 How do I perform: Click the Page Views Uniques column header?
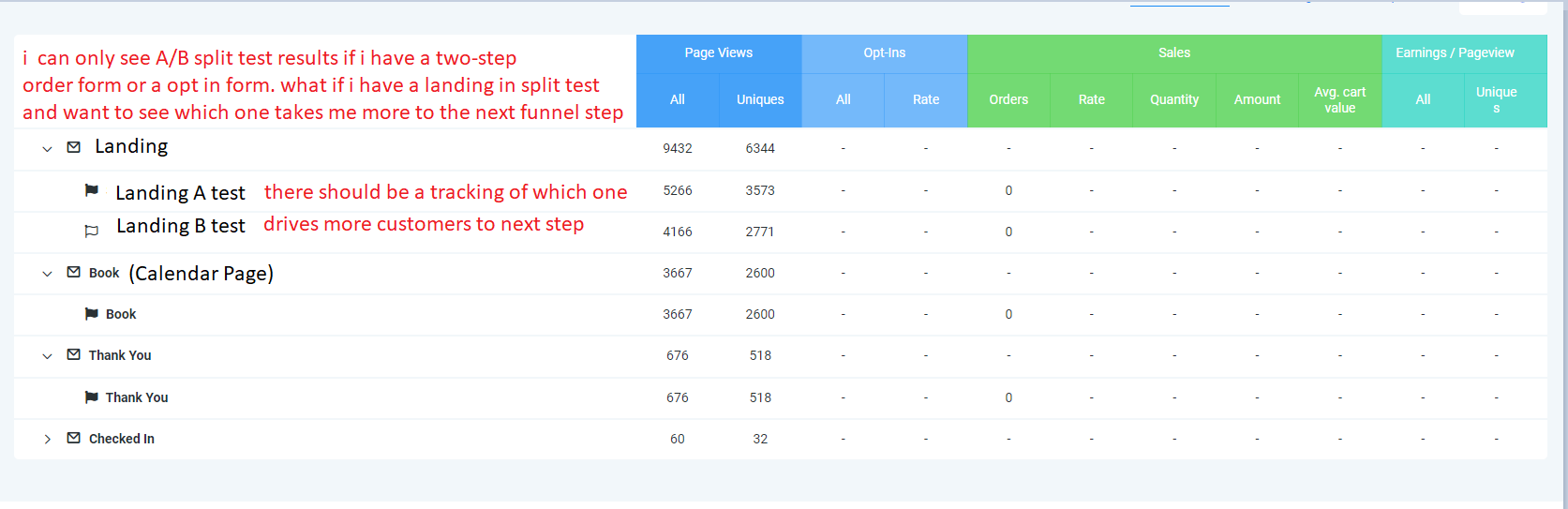[760, 100]
